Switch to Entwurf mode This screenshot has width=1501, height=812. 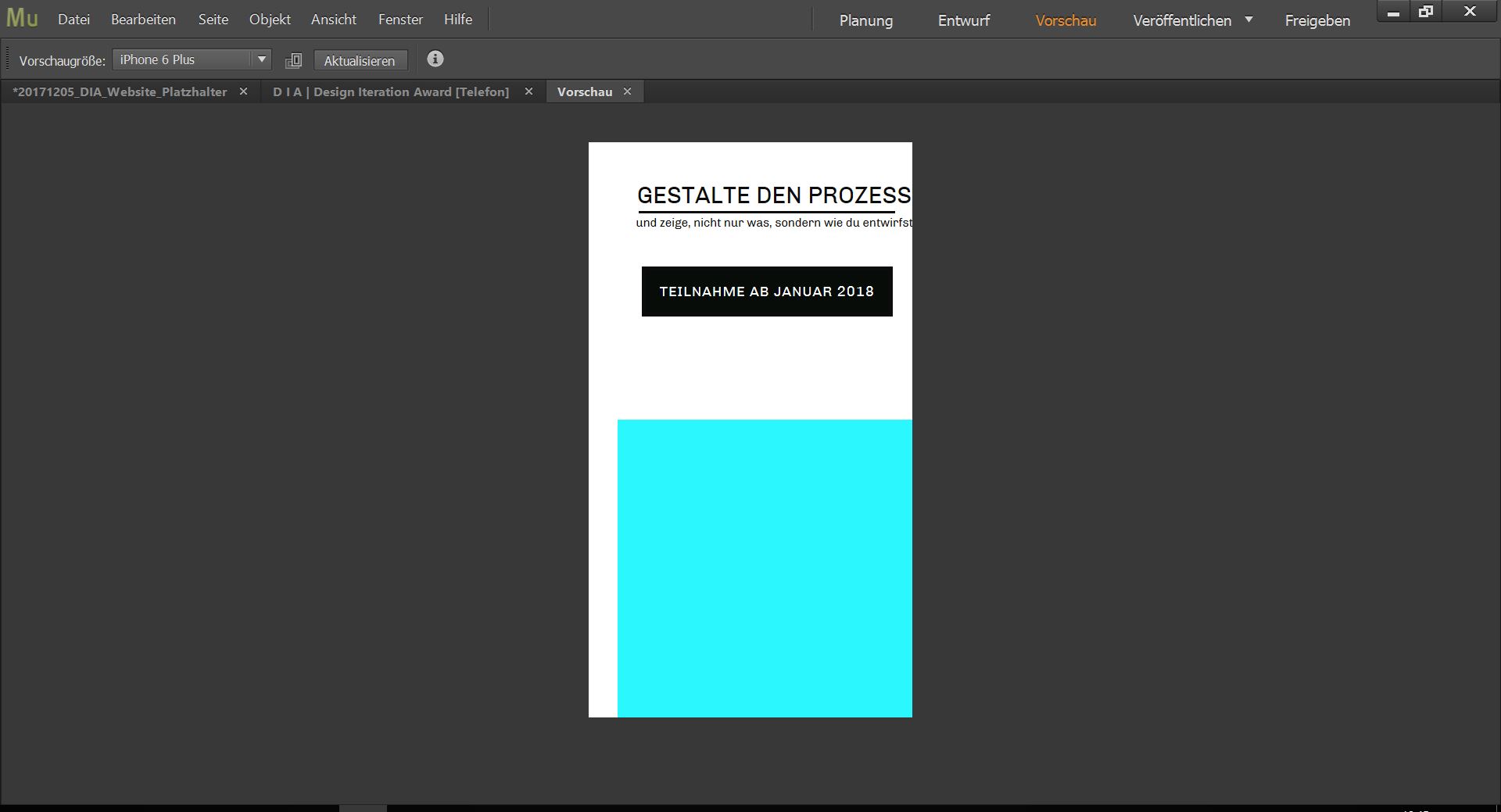[x=964, y=20]
